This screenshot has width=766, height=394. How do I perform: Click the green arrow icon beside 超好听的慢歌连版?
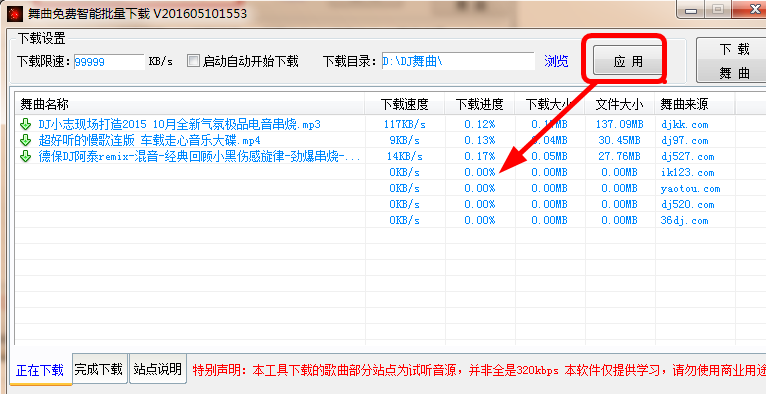(25, 141)
